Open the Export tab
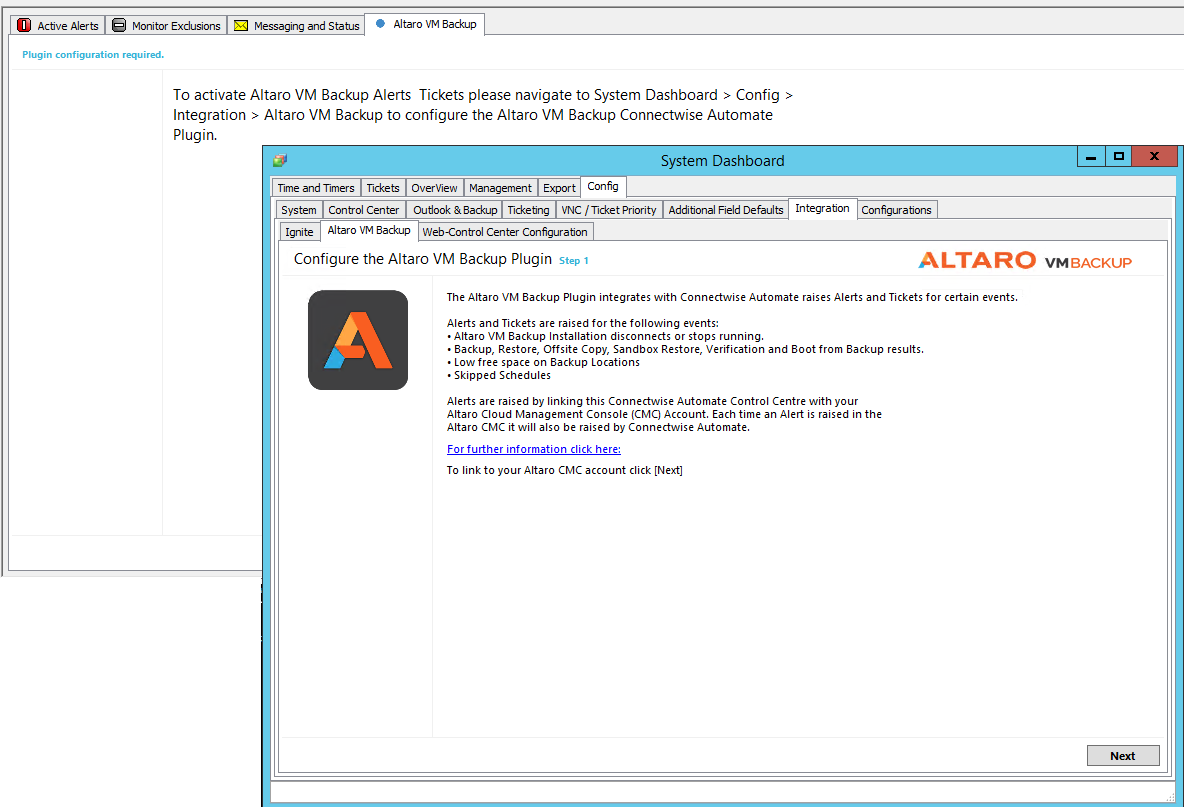Viewport: 1184px width, 807px height. pyautogui.click(x=558, y=187)
